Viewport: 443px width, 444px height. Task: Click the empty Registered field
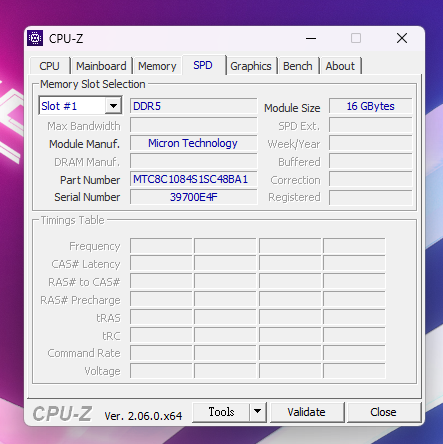coord(370,197)
